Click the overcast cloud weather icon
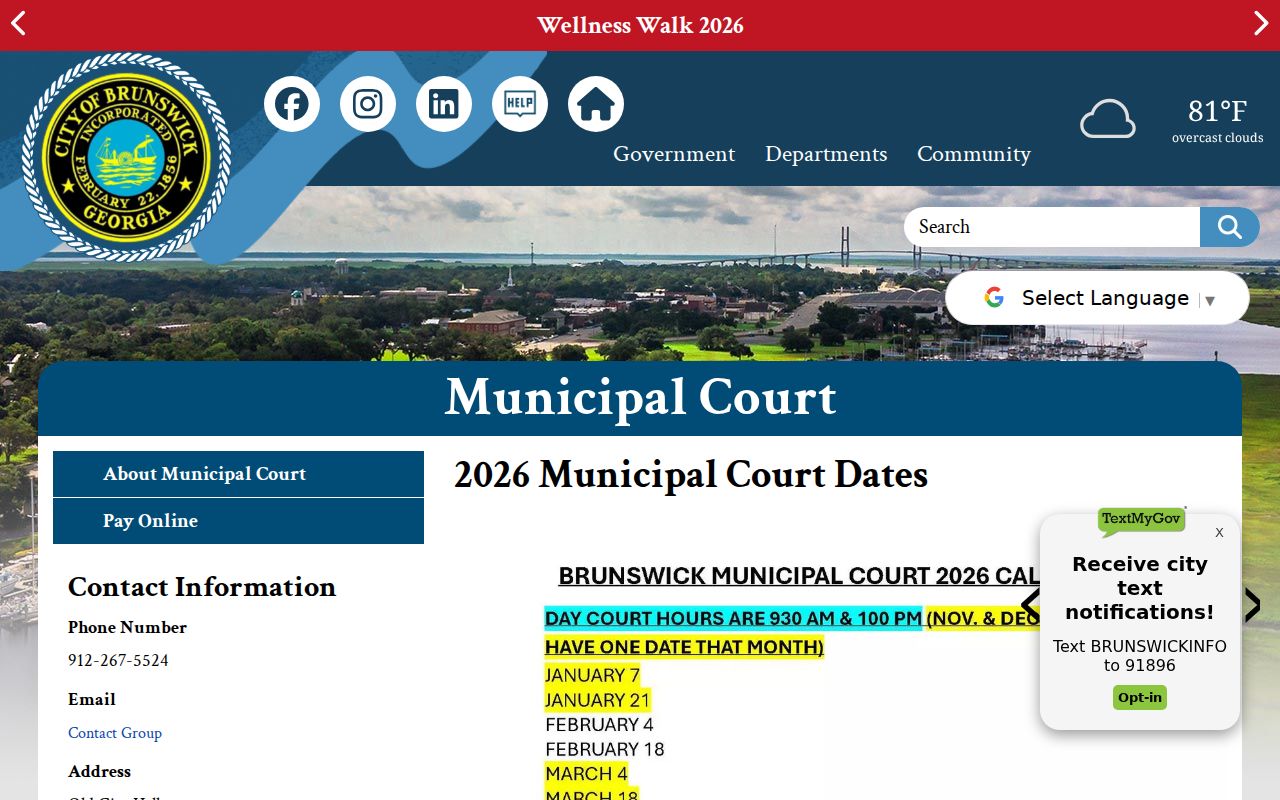This screenshot has height=800, width=1280. click(1108, 120)
